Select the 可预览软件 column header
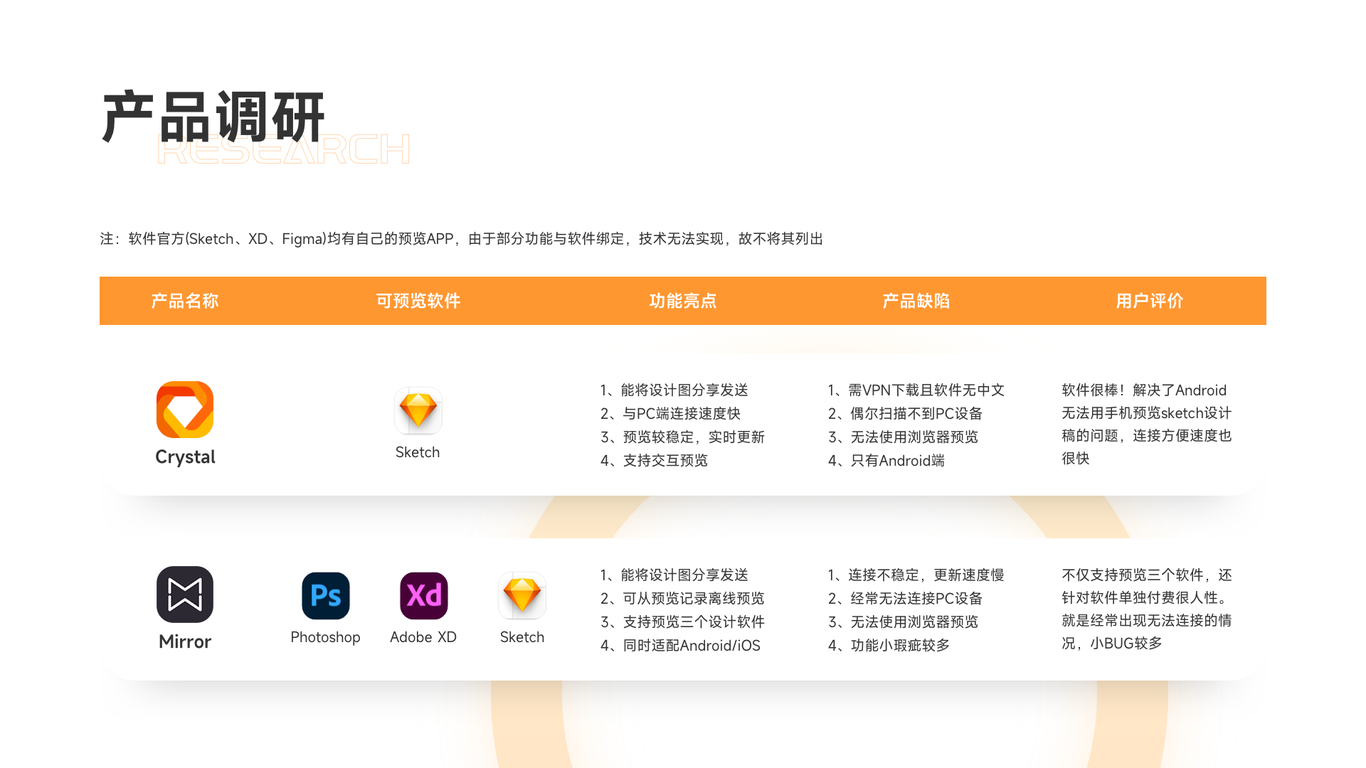The width and height of the screenshot is (1366, 768). point(418,301)
